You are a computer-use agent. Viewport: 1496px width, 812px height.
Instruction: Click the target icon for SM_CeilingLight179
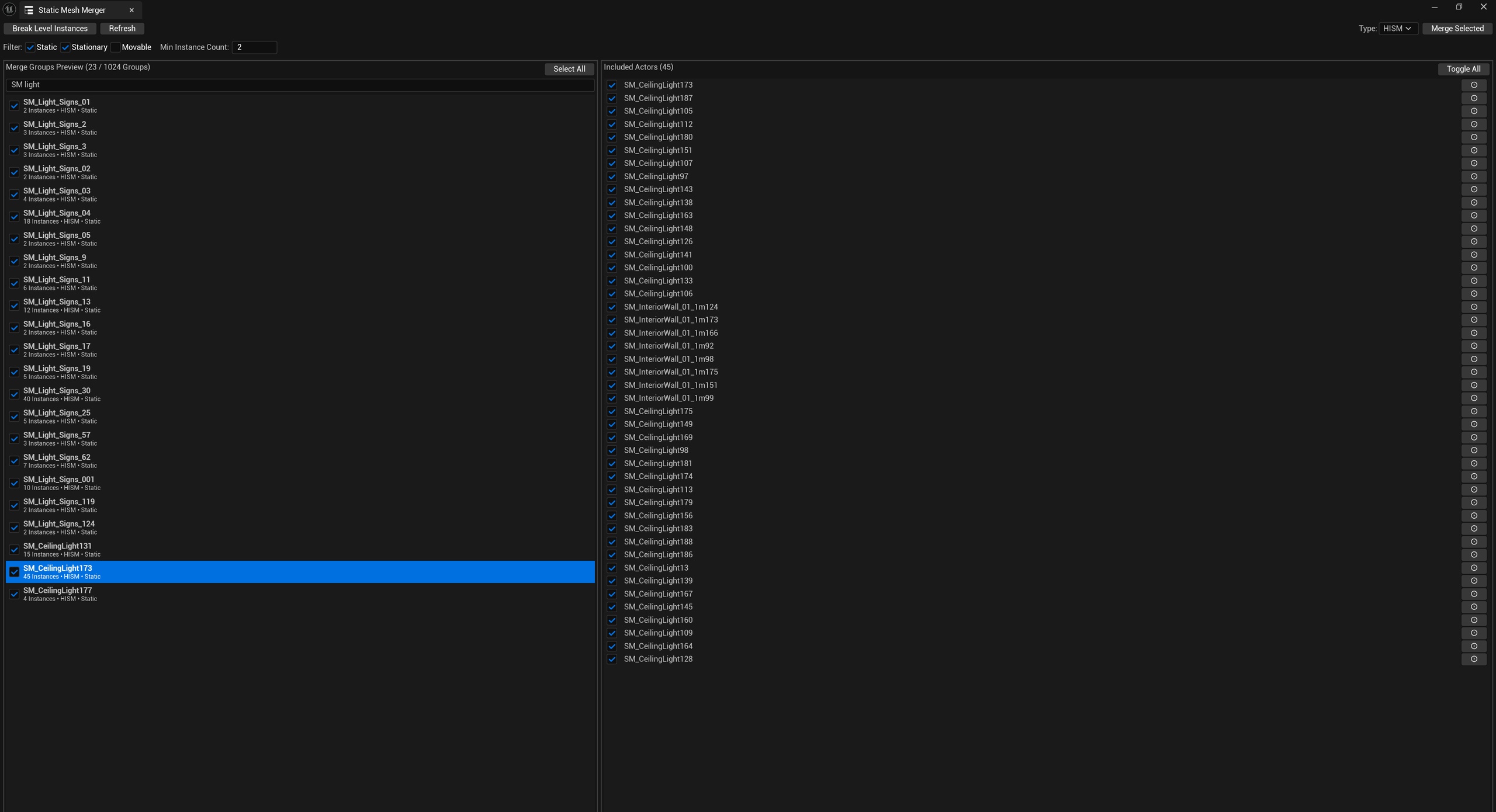click(x=1474, y=502)
